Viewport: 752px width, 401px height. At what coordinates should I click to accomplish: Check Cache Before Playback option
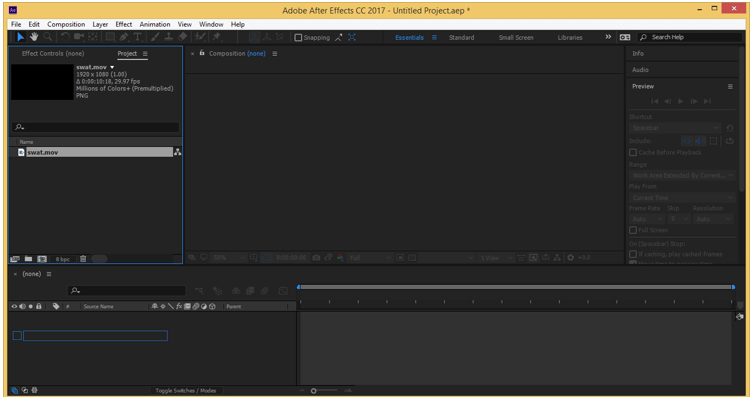click(633, 153)
